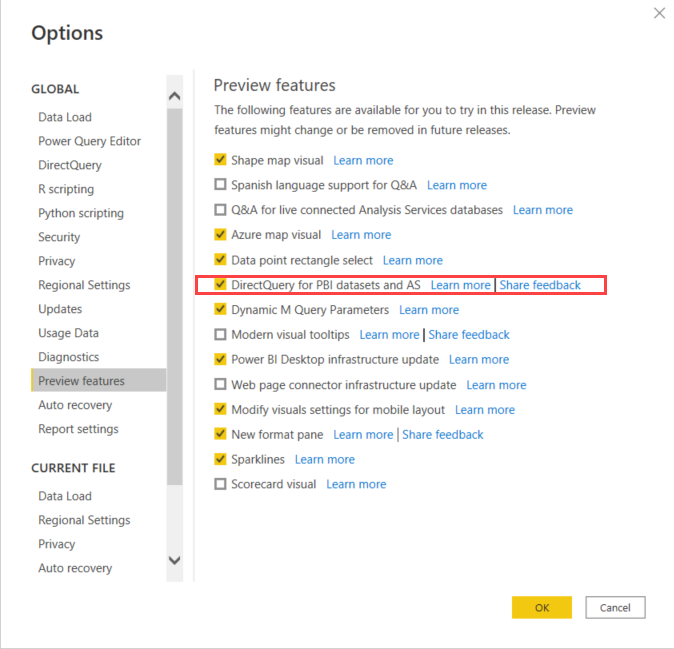This screenshot has width=674, height=649.
Task: Disable the Sparklines preview feature
Action: pyautogui.click(x=220, y=459)
